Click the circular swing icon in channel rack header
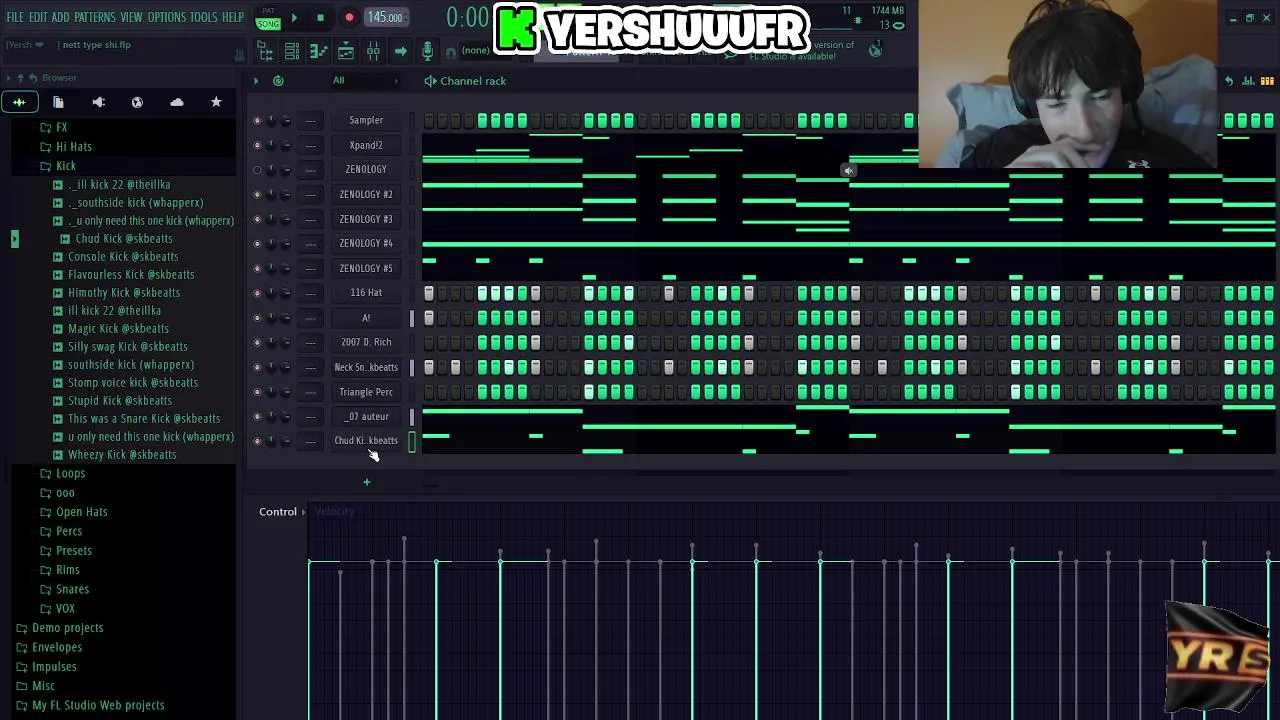 [278, 81]
